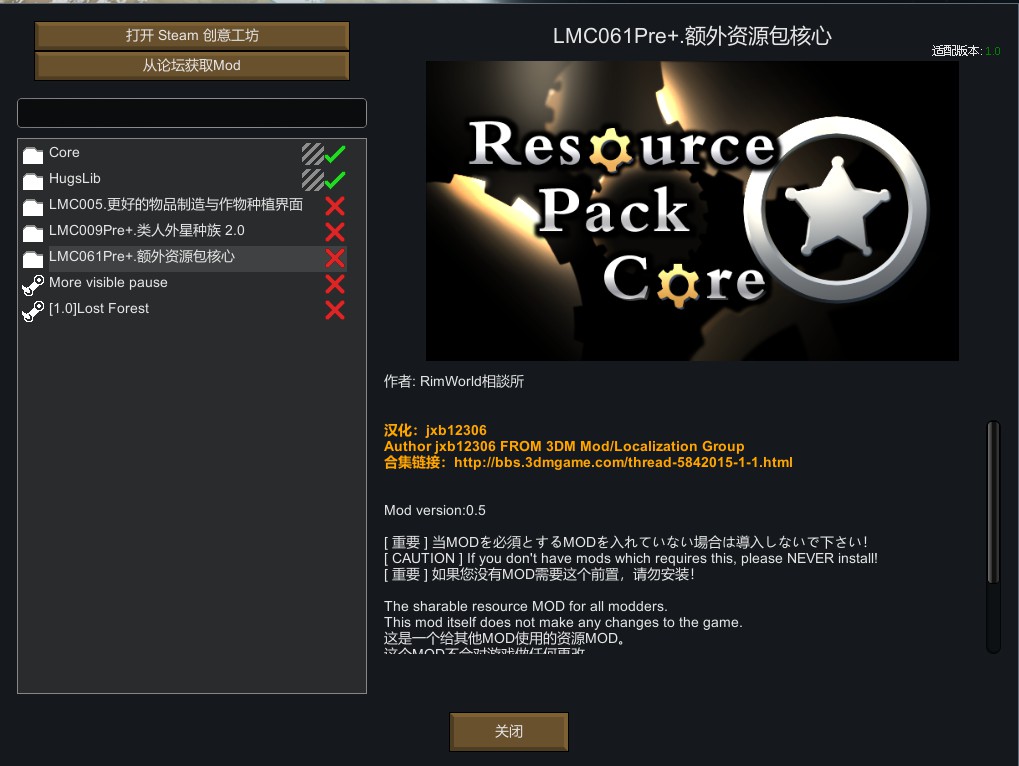Select the LMC009Pre+.类人外星种族 2.0 mod entry
1019x766 pixels.
147,231
